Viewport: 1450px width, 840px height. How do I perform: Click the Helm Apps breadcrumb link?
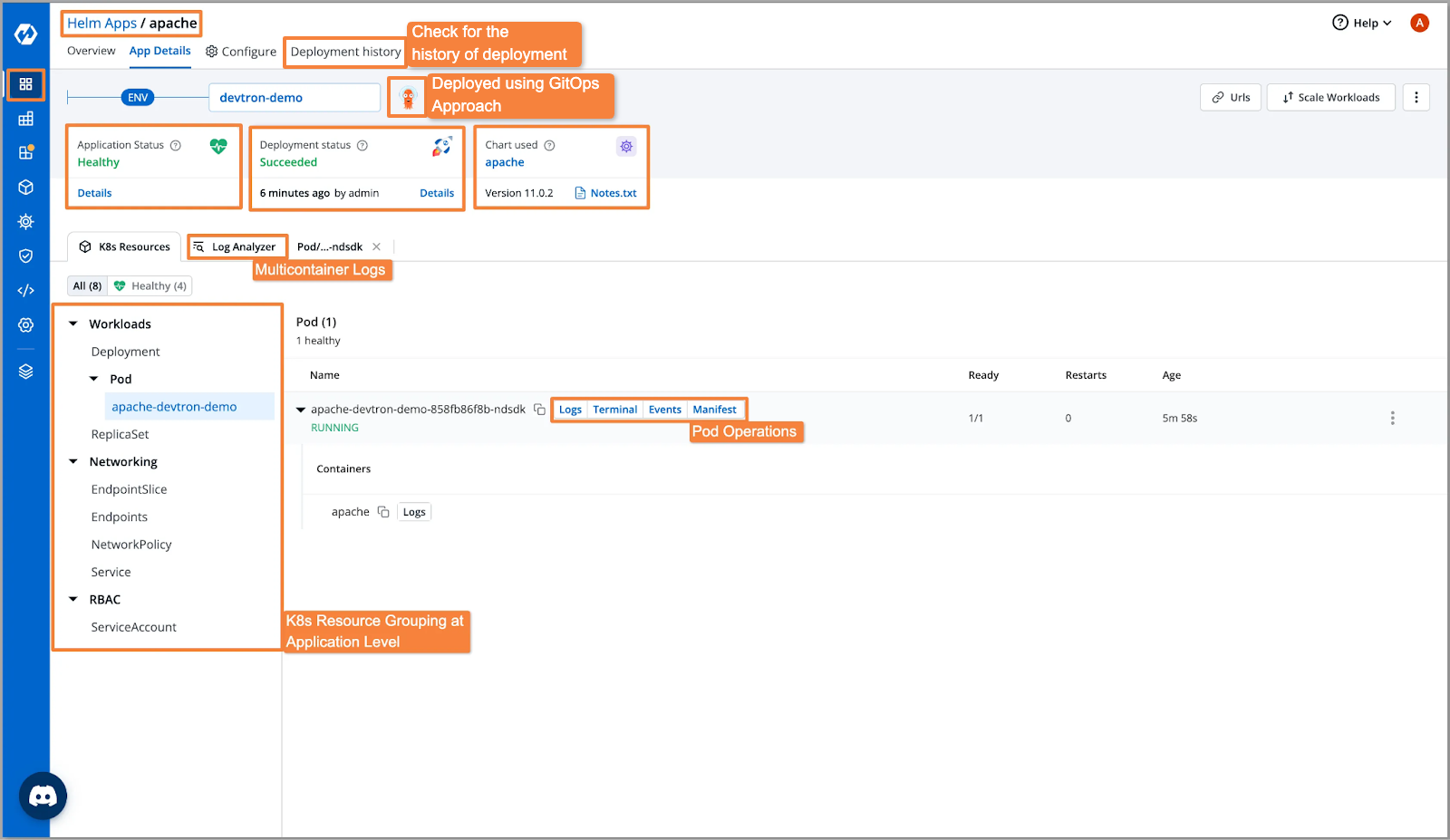pos(101,23)
